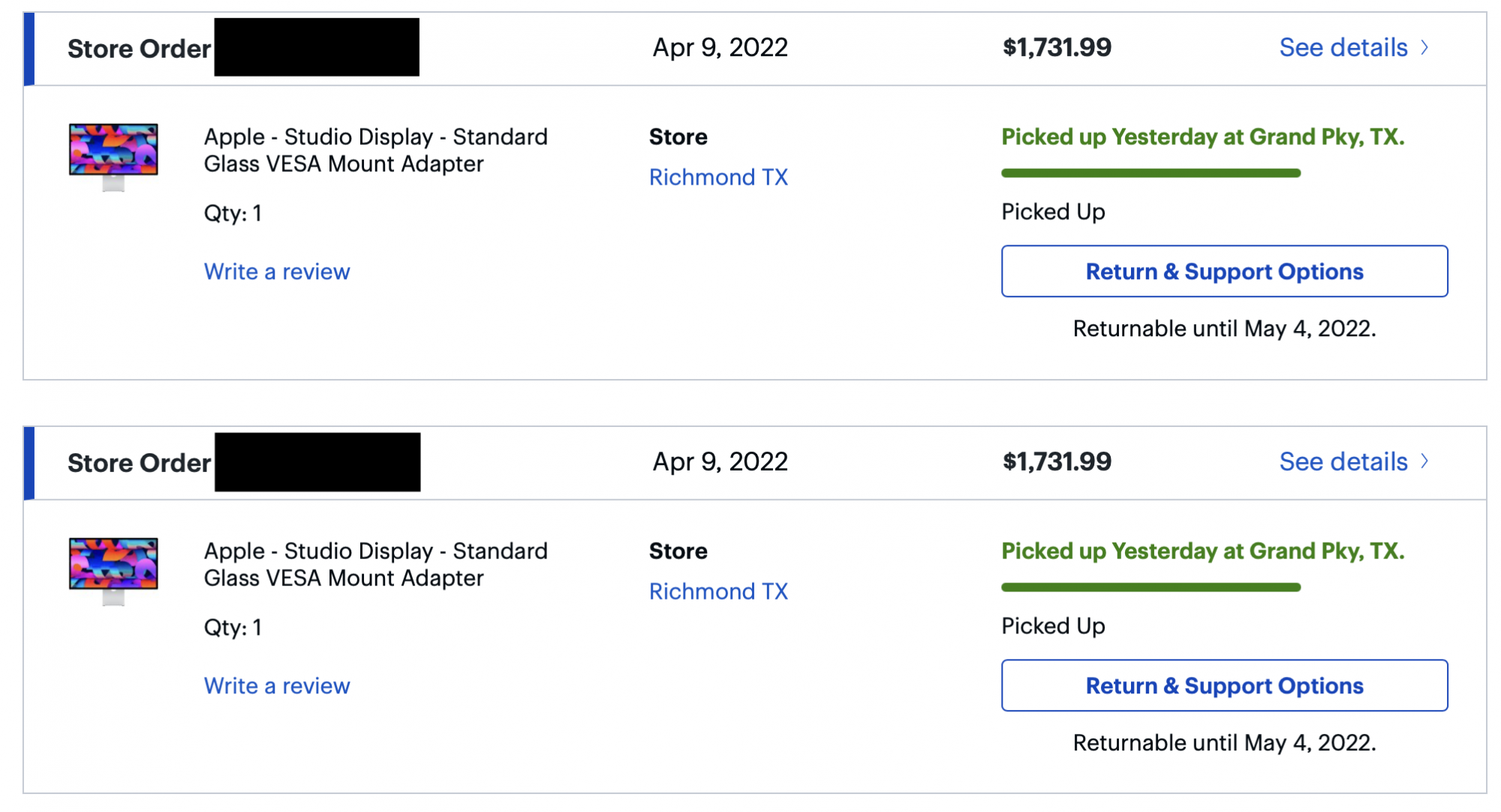The height and width of the screenshot is (812, 1501).
Task: Click the top 'Store Order' heading
Action: tap(139, 49)
